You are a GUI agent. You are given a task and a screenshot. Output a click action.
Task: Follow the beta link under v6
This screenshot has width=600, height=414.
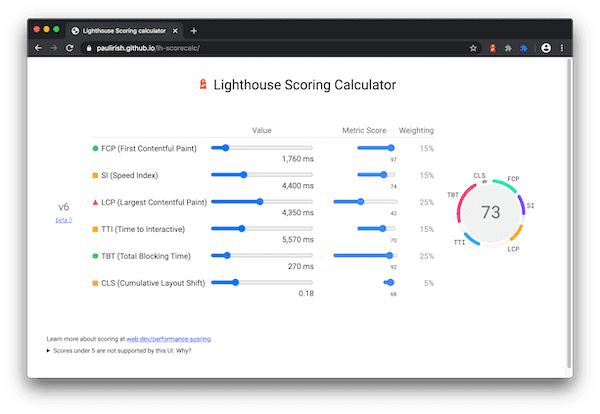(62, 219)
